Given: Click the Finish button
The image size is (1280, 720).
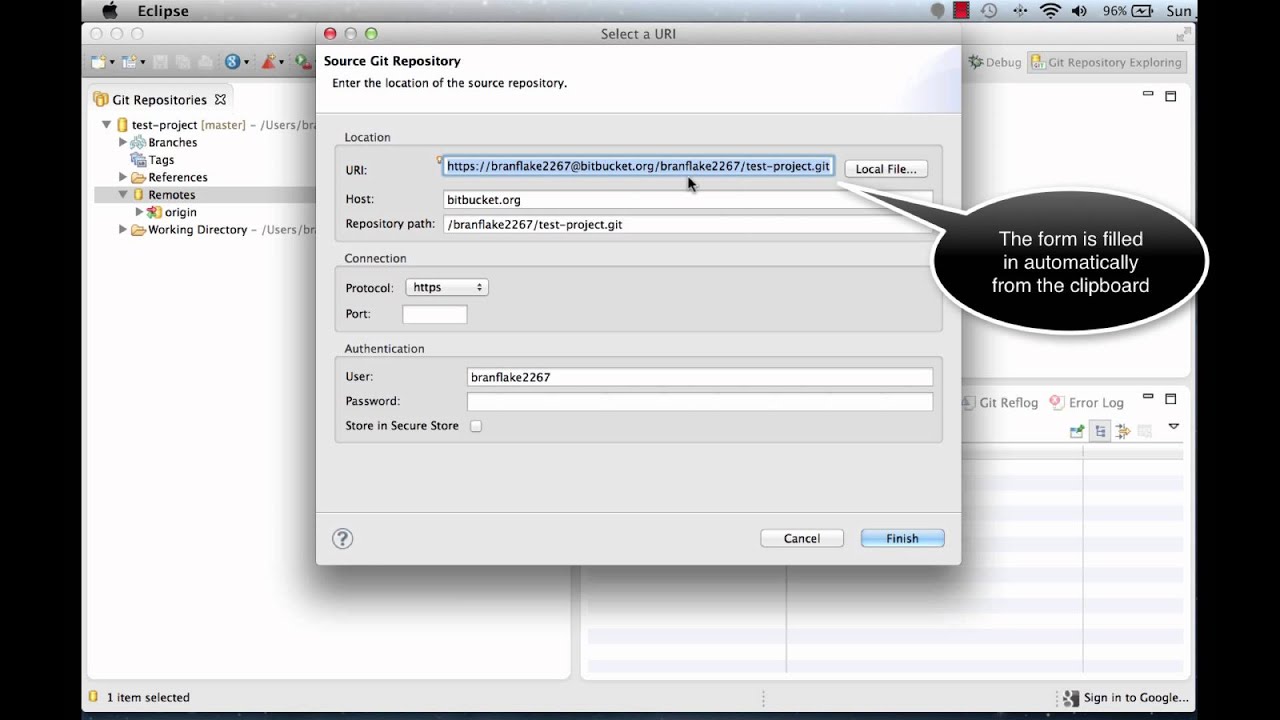Looking at the screenshot, I should coord(902,538).
